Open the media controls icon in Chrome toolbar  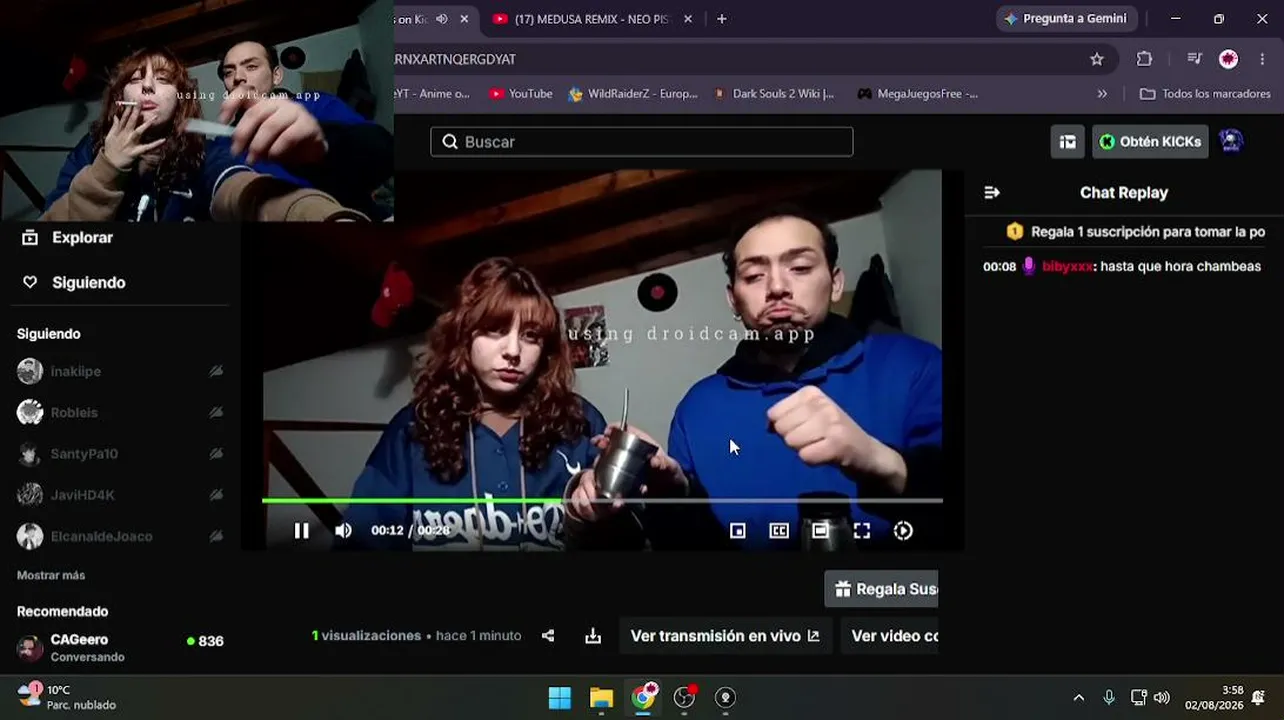click(x=1194, y=59)
